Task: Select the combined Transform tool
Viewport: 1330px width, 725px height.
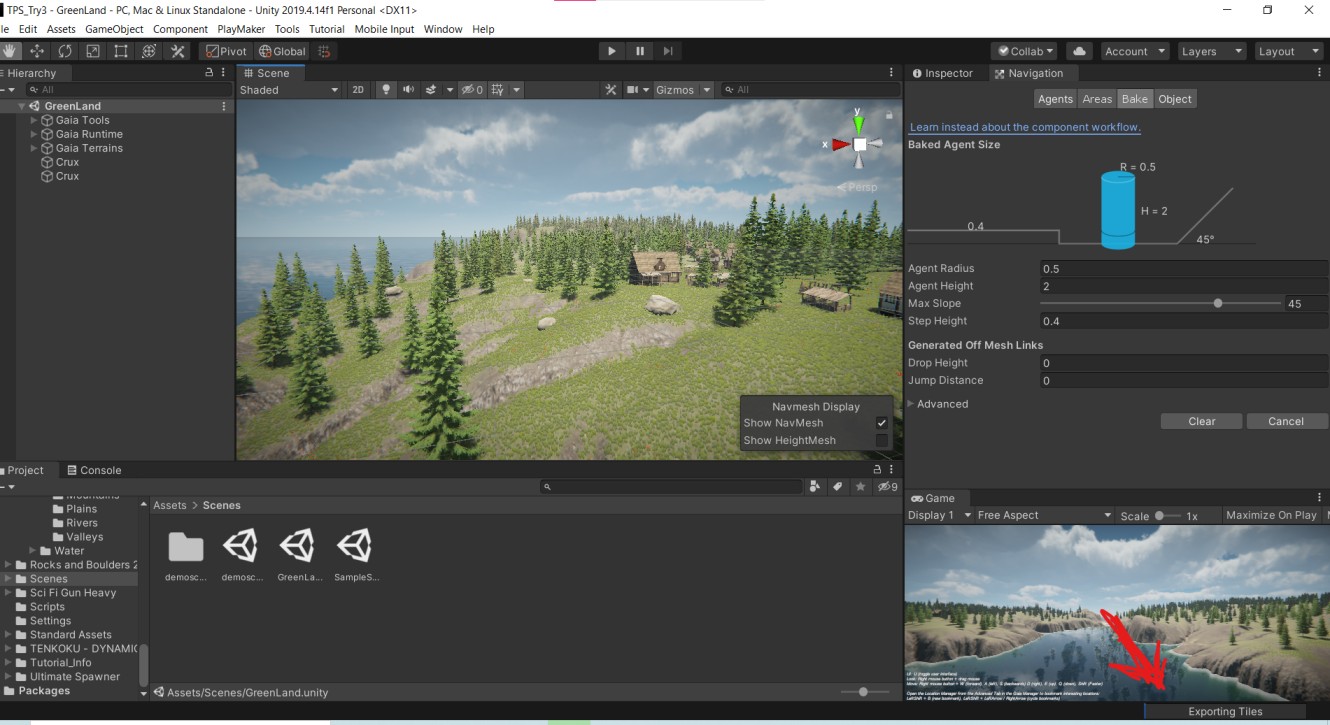Action: [149, 51]
